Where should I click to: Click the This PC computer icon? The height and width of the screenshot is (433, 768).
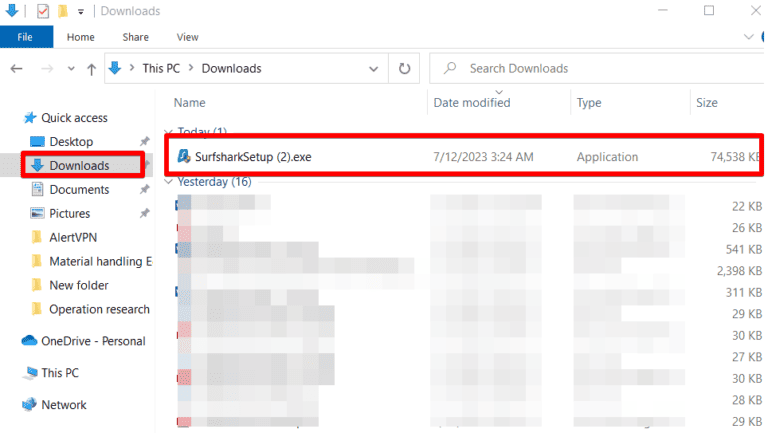[30, 373]
